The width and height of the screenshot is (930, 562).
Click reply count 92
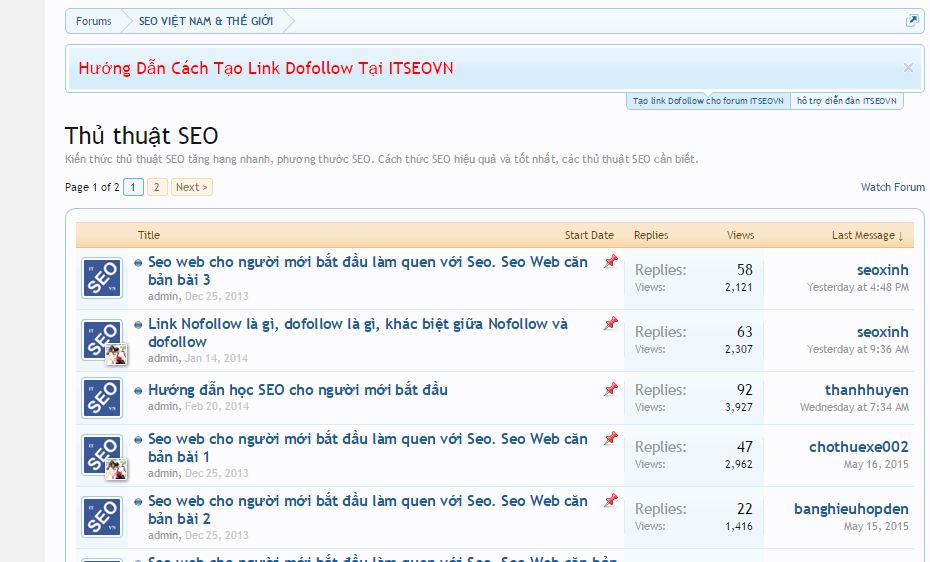click(745, 390)
